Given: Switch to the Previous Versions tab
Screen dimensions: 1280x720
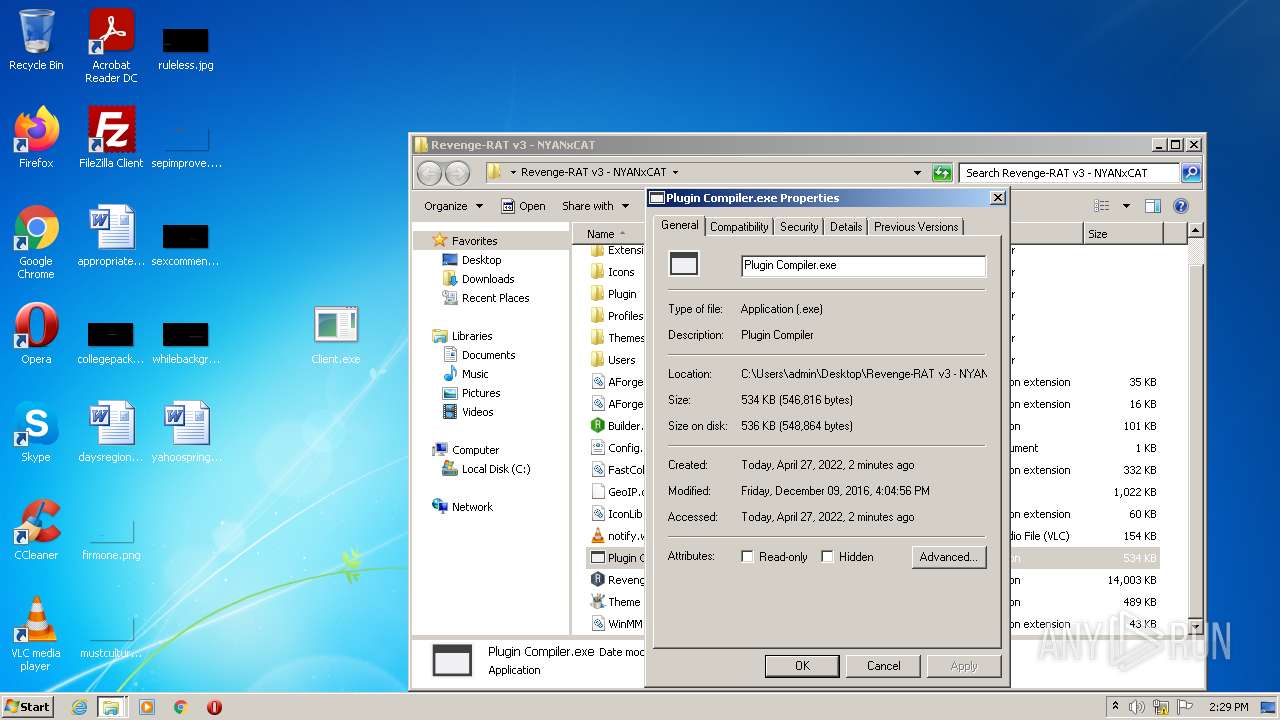Looking at the screenshot, I should pyautogui.click(x=915, y=227).
